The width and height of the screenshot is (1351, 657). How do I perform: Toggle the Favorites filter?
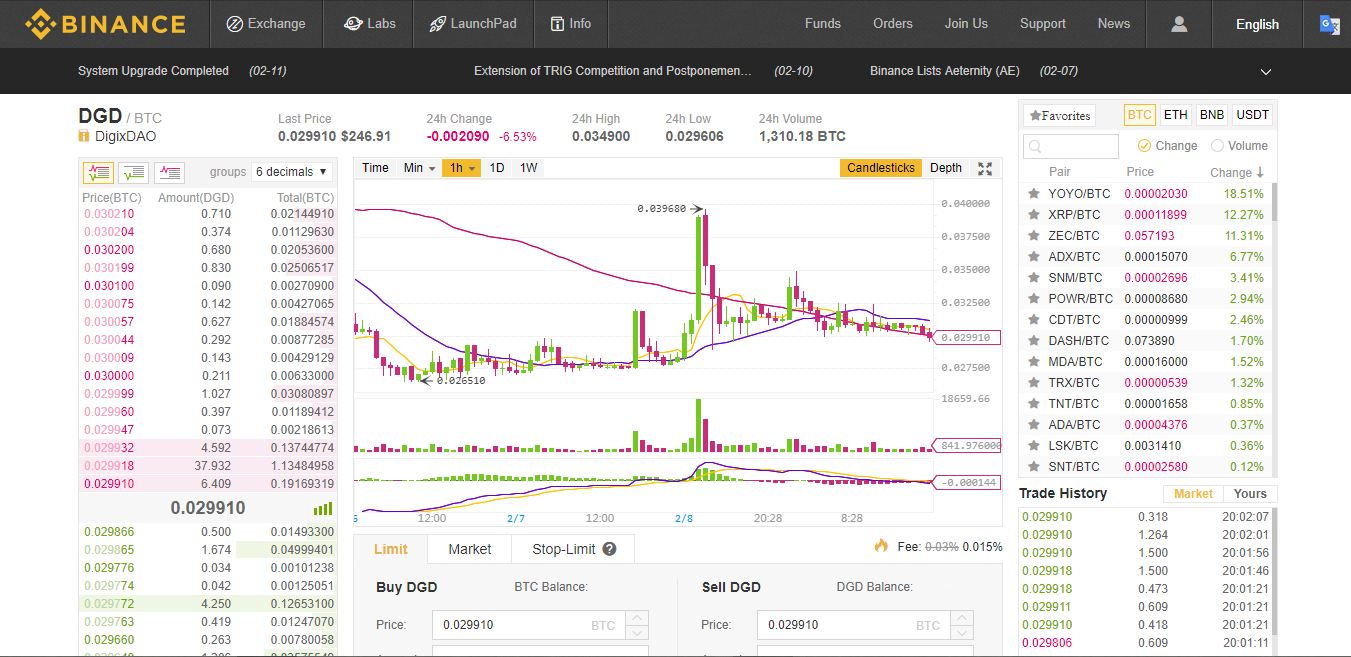point(1060,116)
